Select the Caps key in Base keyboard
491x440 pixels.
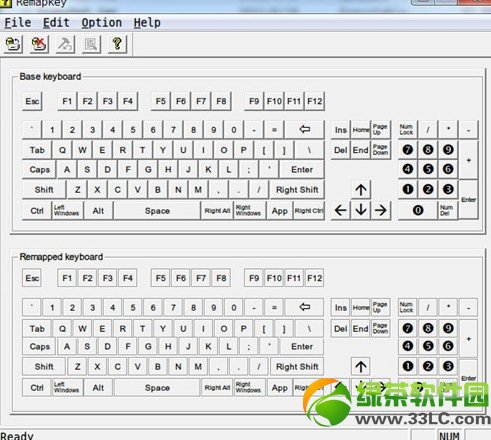tap(39, 170)
